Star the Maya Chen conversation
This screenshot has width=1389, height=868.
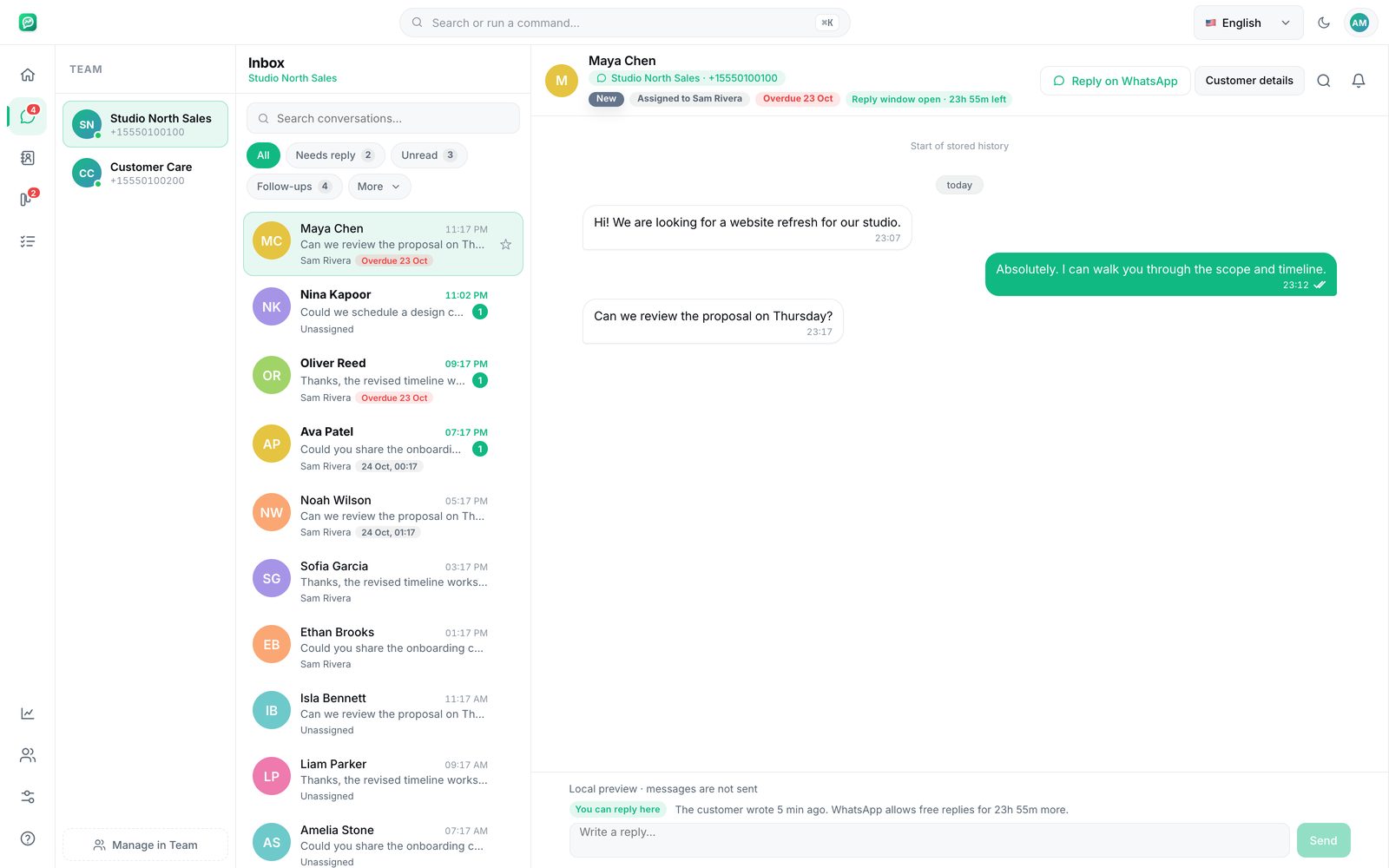[505, 245]
